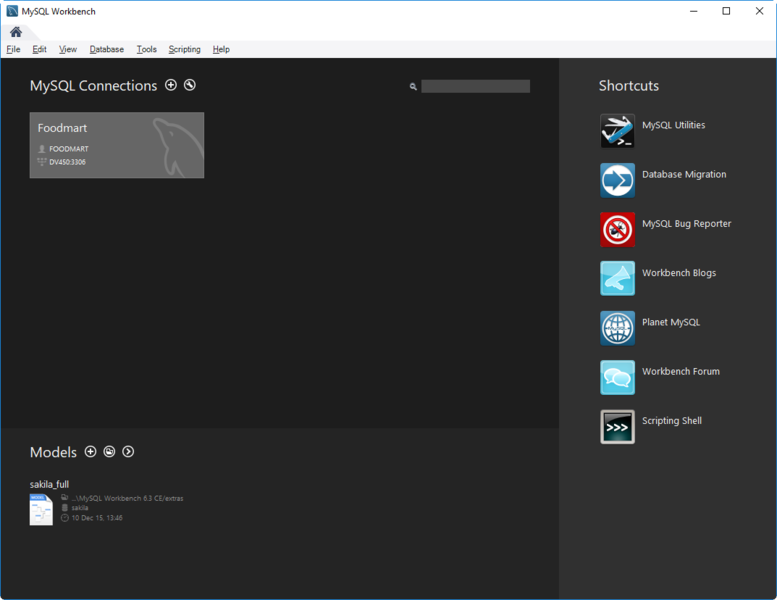Open the Database Migration shortcut icon
This screenshot has width=777, height=600.
(617, 180)
